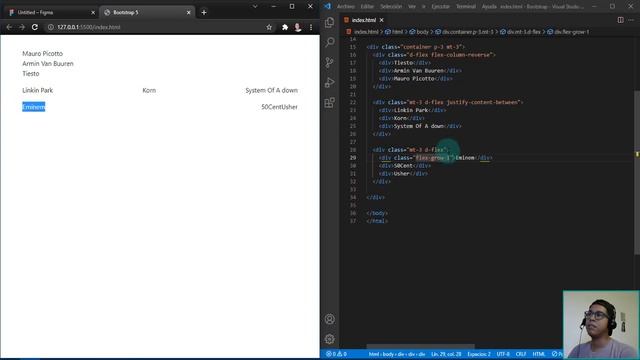This screenshot has height=360, width=640.
Task: Click the Ln 29, col 28 status item
Action: coord(446,354)
